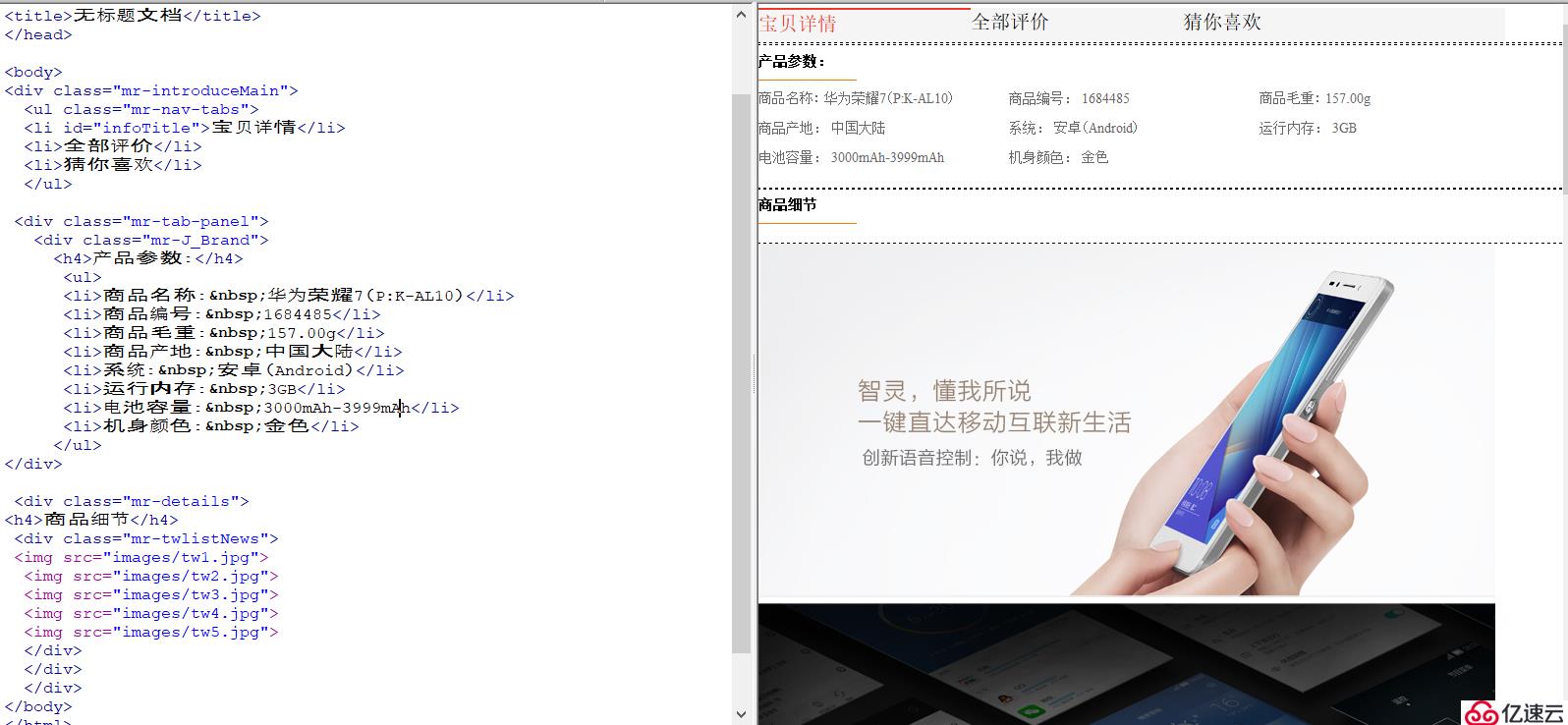Click the images/tw2.jpg img line
This screenshot has width=1568, height=725.
click(151, 576)
